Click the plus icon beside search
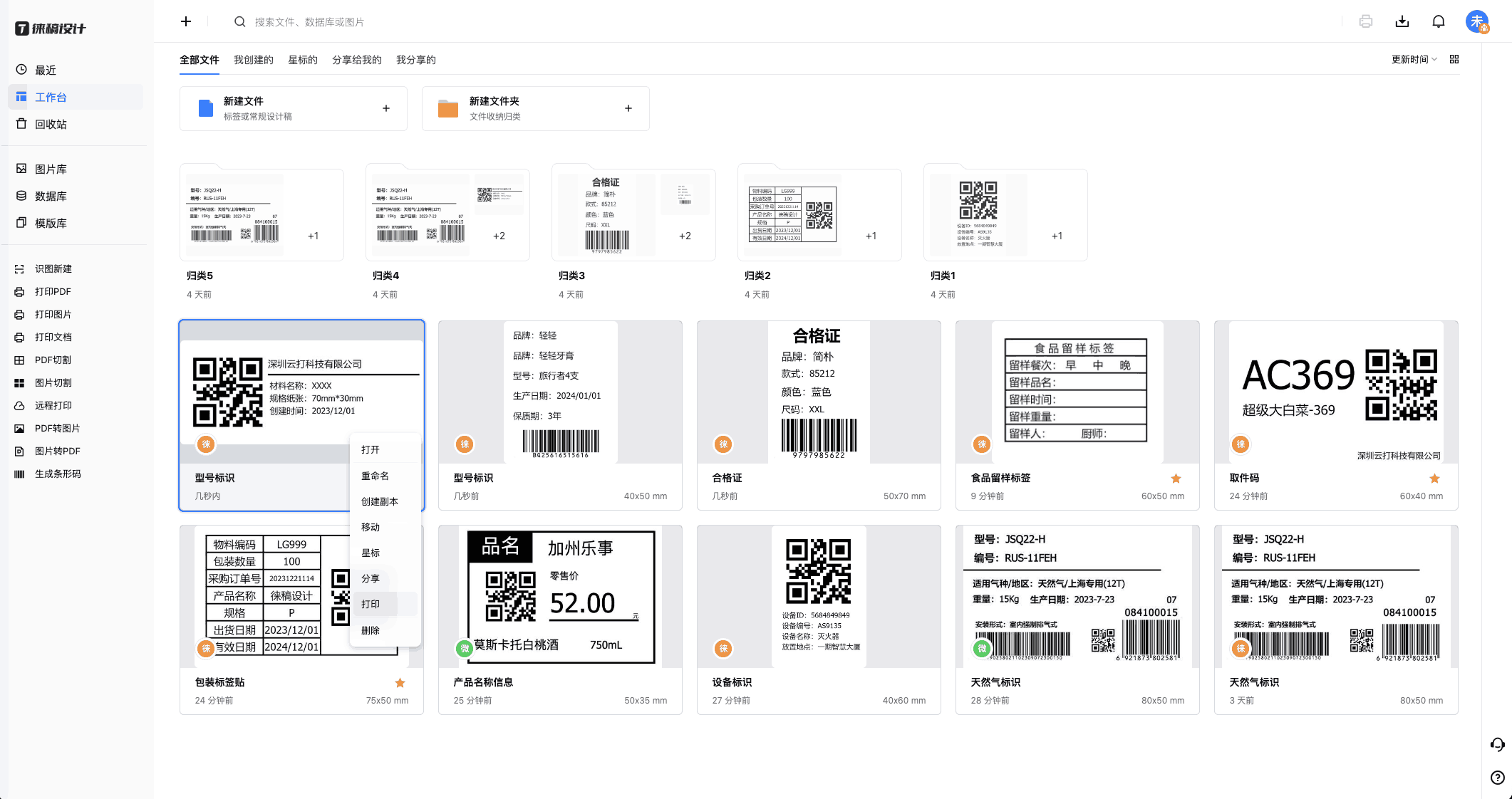The width and height of the screenshot is (1512, 799). [186, 21]
